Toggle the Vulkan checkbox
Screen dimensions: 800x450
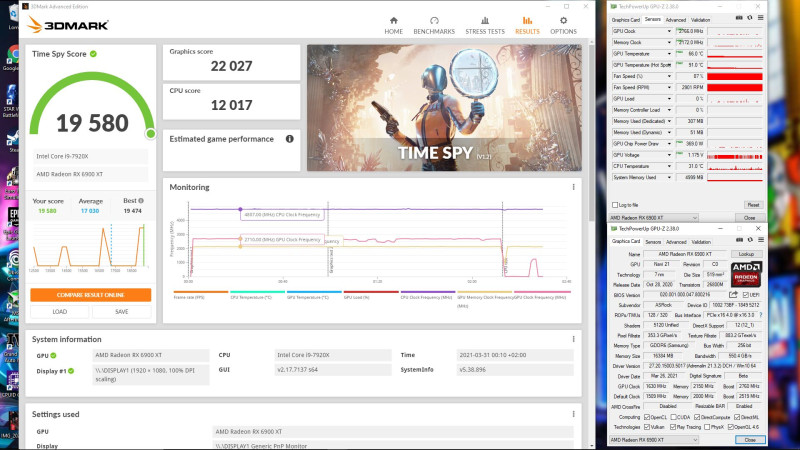[x=646, y=427]
